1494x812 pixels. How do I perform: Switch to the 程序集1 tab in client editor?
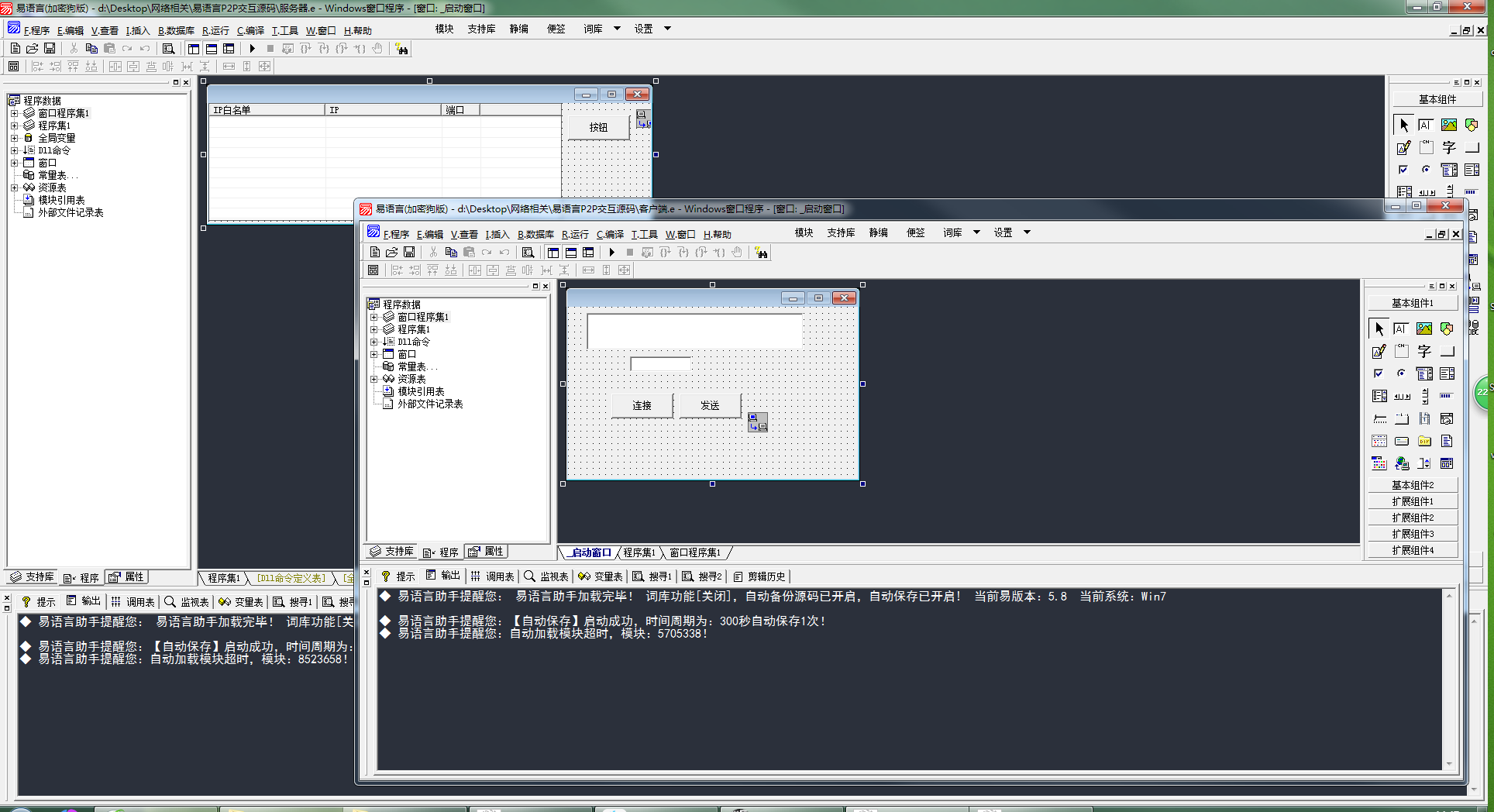(639, 552)
